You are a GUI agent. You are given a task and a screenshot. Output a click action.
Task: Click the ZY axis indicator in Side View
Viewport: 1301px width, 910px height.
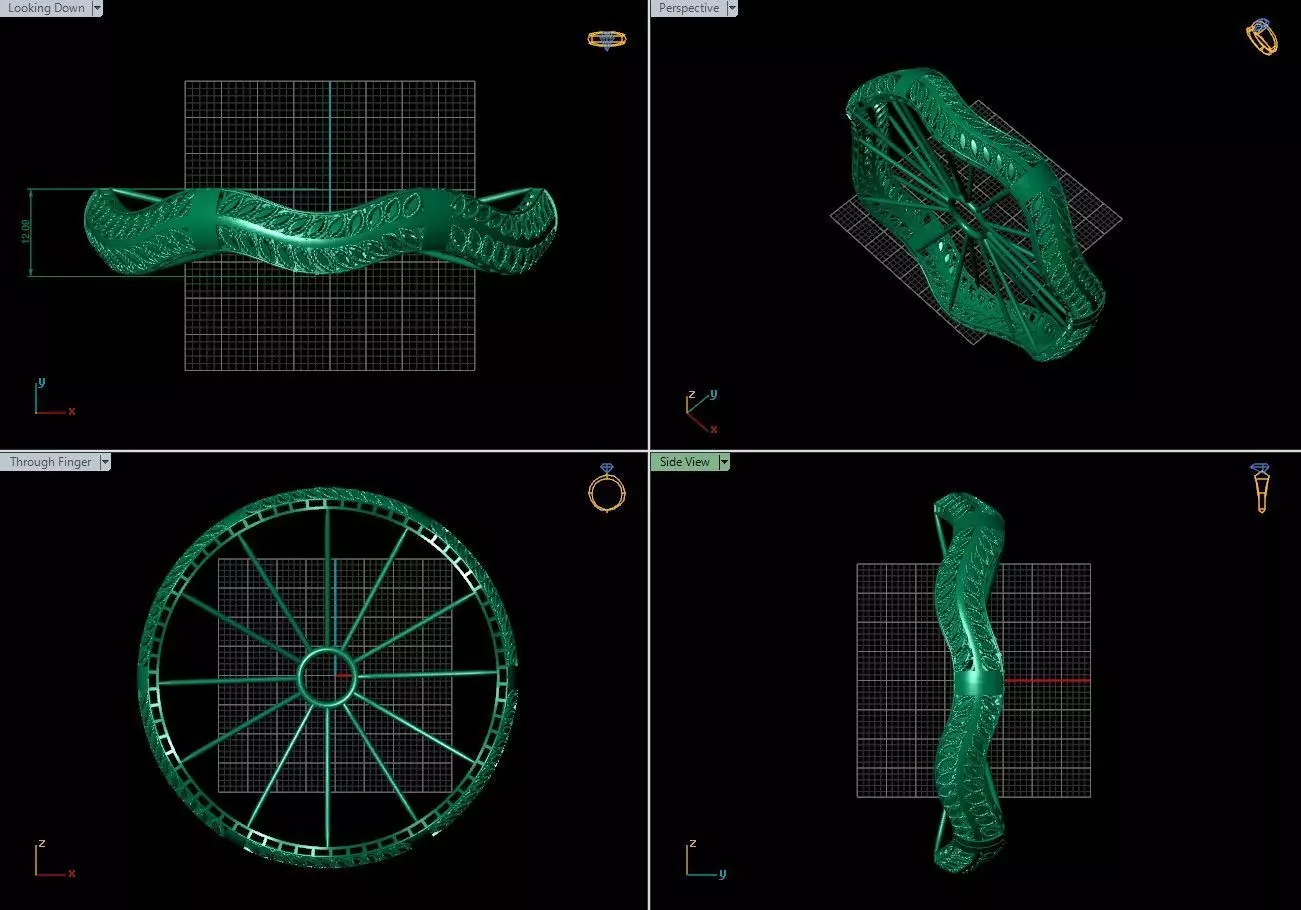[x=705, y=859]
